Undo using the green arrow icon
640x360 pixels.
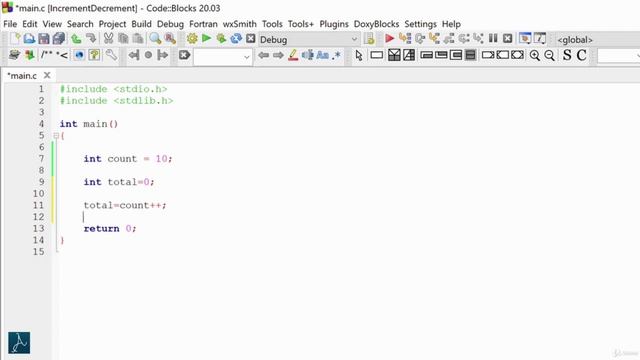pos(76,39)
